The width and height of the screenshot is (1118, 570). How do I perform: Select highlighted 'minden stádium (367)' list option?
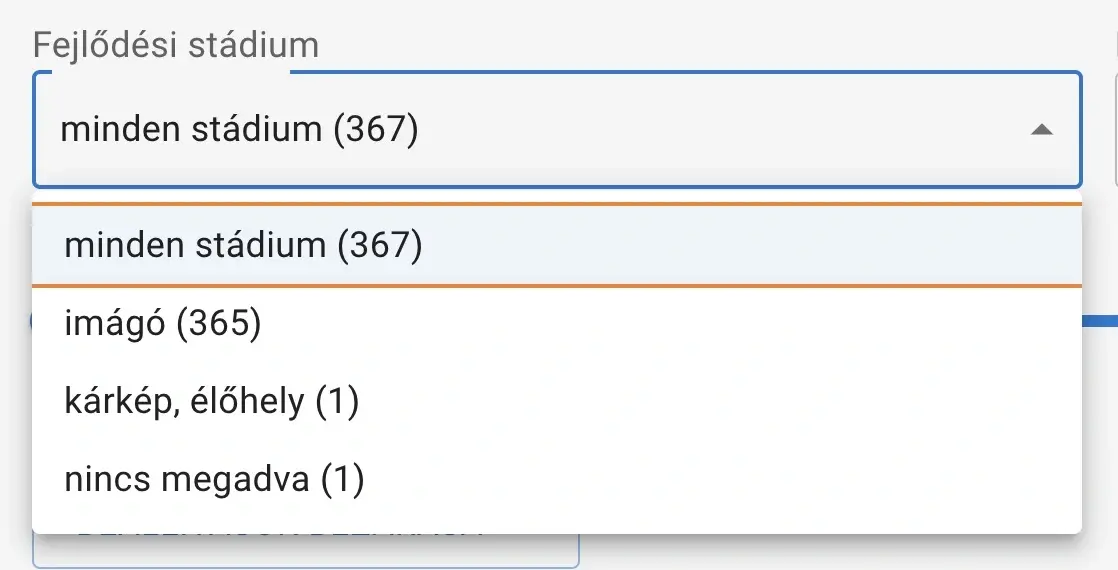tap(243, 246)
